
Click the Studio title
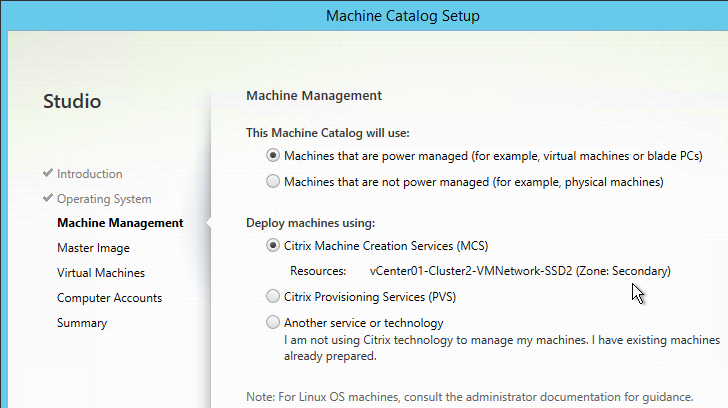(x=72, y=102)
